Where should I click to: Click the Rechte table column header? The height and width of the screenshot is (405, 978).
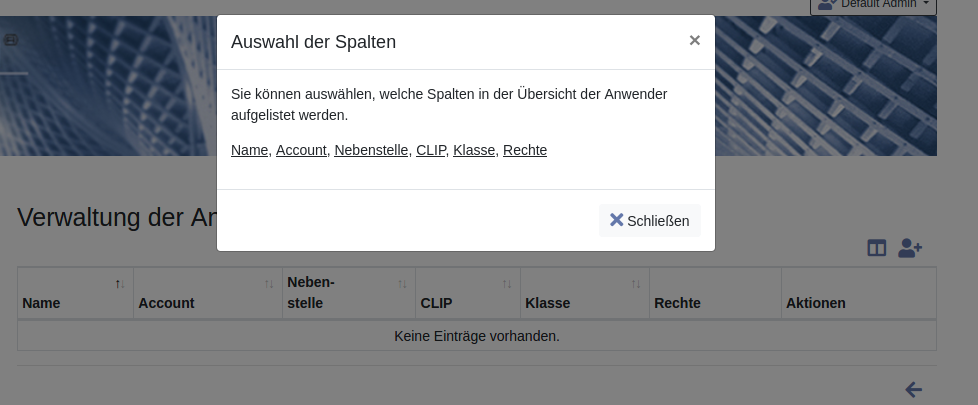pos(677,303)
